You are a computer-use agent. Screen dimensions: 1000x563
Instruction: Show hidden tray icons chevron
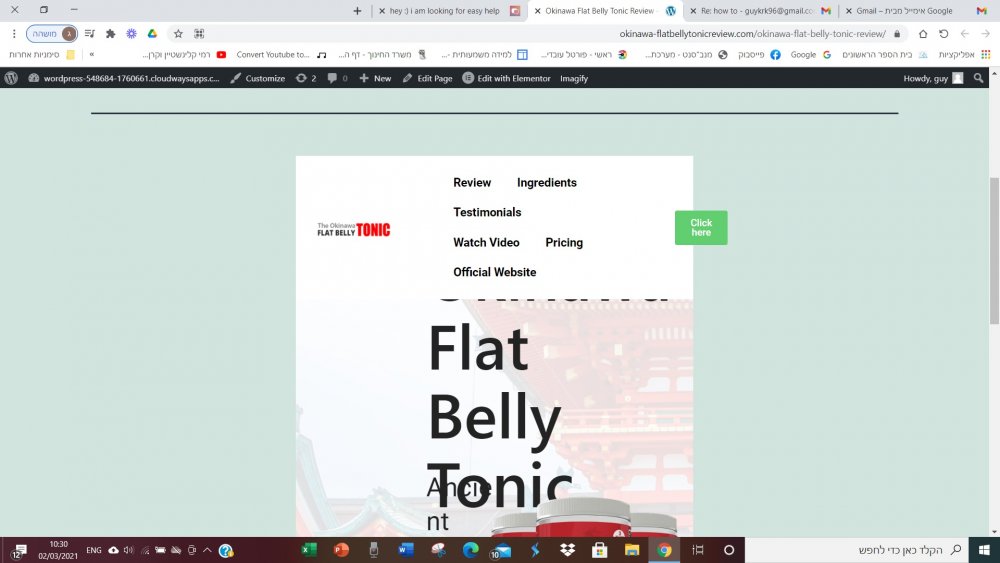coord(207,550)
